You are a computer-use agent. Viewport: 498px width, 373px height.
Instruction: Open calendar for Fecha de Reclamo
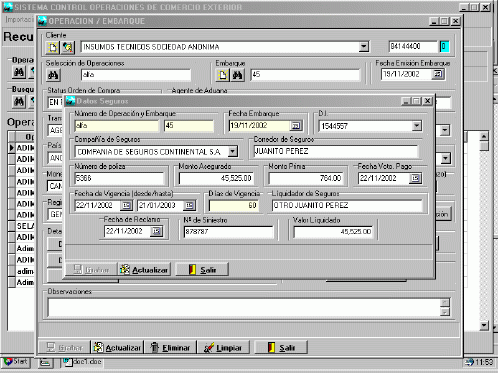click(x=156, y=231)
